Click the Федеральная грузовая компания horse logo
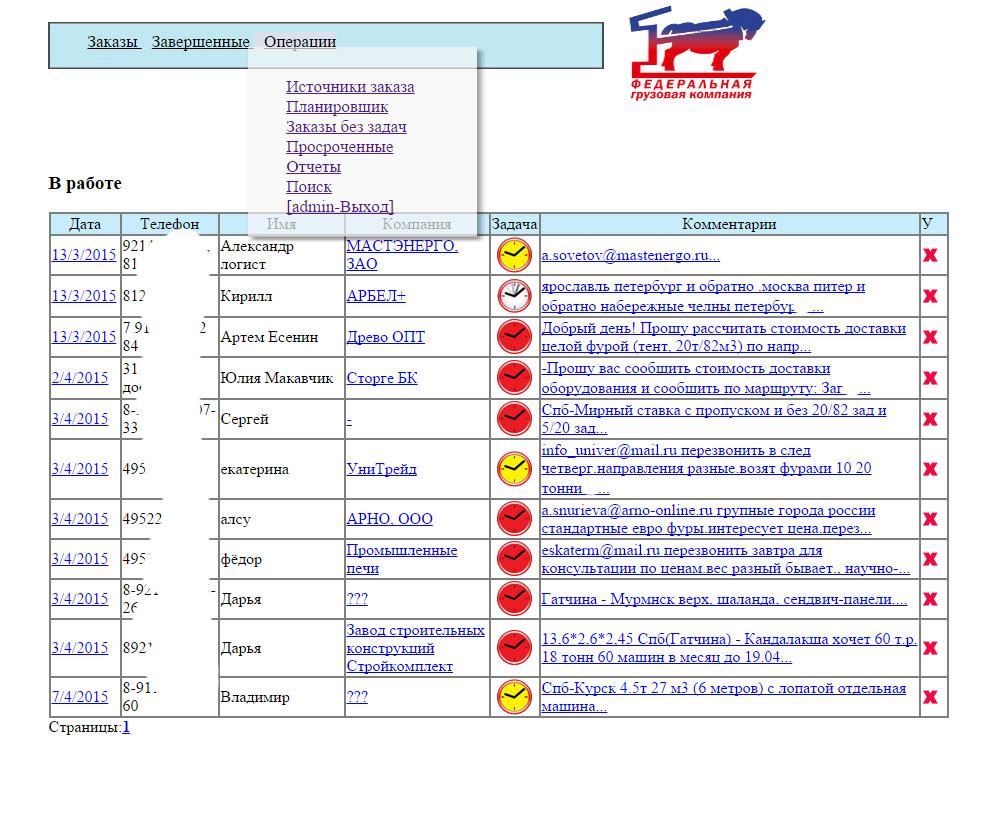991x839 pixels. click(696, 53)
